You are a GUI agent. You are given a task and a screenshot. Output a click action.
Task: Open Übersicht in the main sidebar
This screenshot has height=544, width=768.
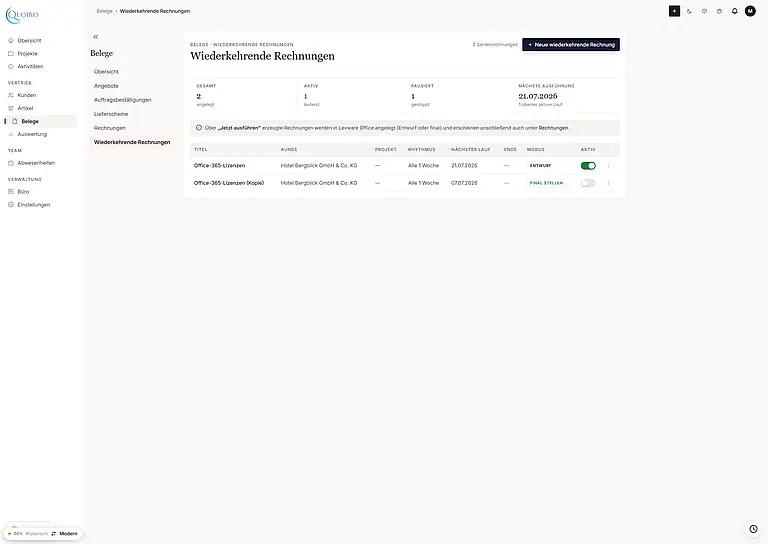tap(29, 41)
